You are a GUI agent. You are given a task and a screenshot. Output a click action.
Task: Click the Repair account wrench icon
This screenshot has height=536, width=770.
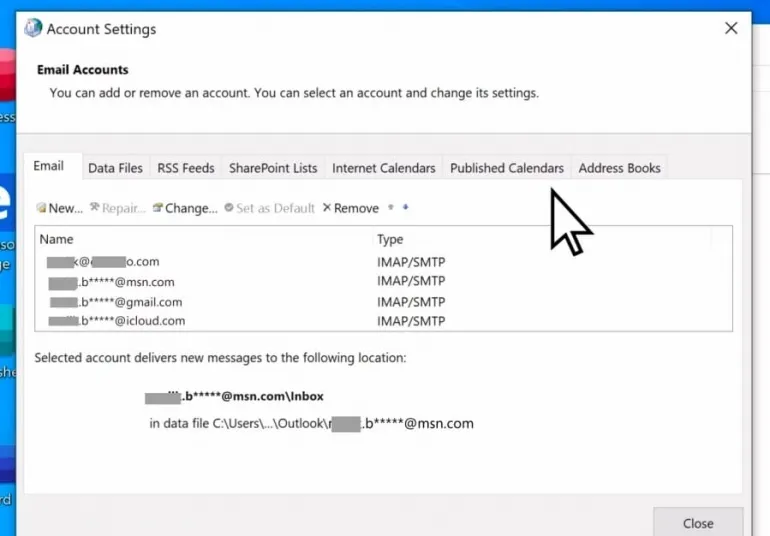click(x=95, y=208)
